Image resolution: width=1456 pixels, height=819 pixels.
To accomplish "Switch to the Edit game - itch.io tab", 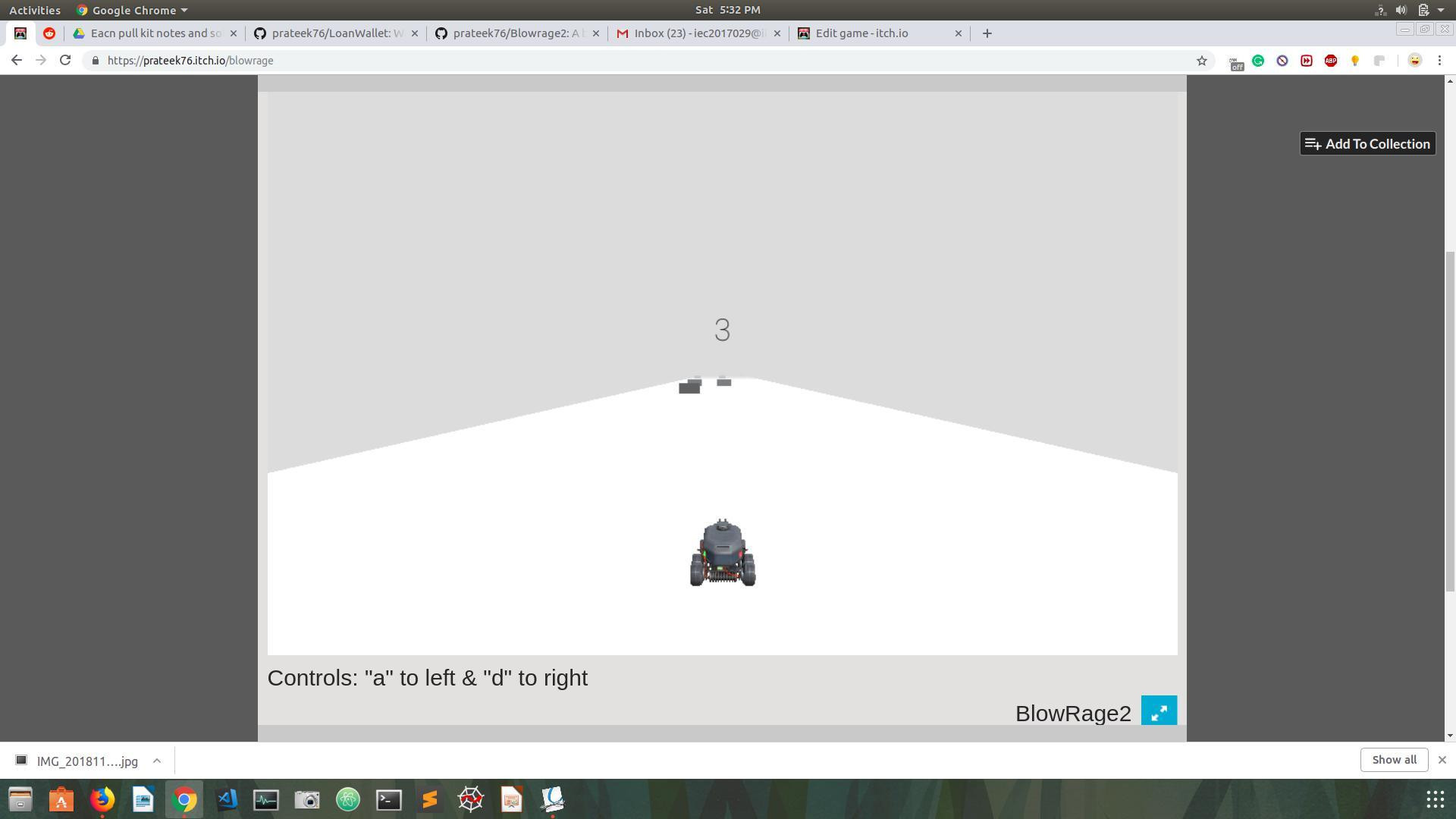I will click(880, 33).
